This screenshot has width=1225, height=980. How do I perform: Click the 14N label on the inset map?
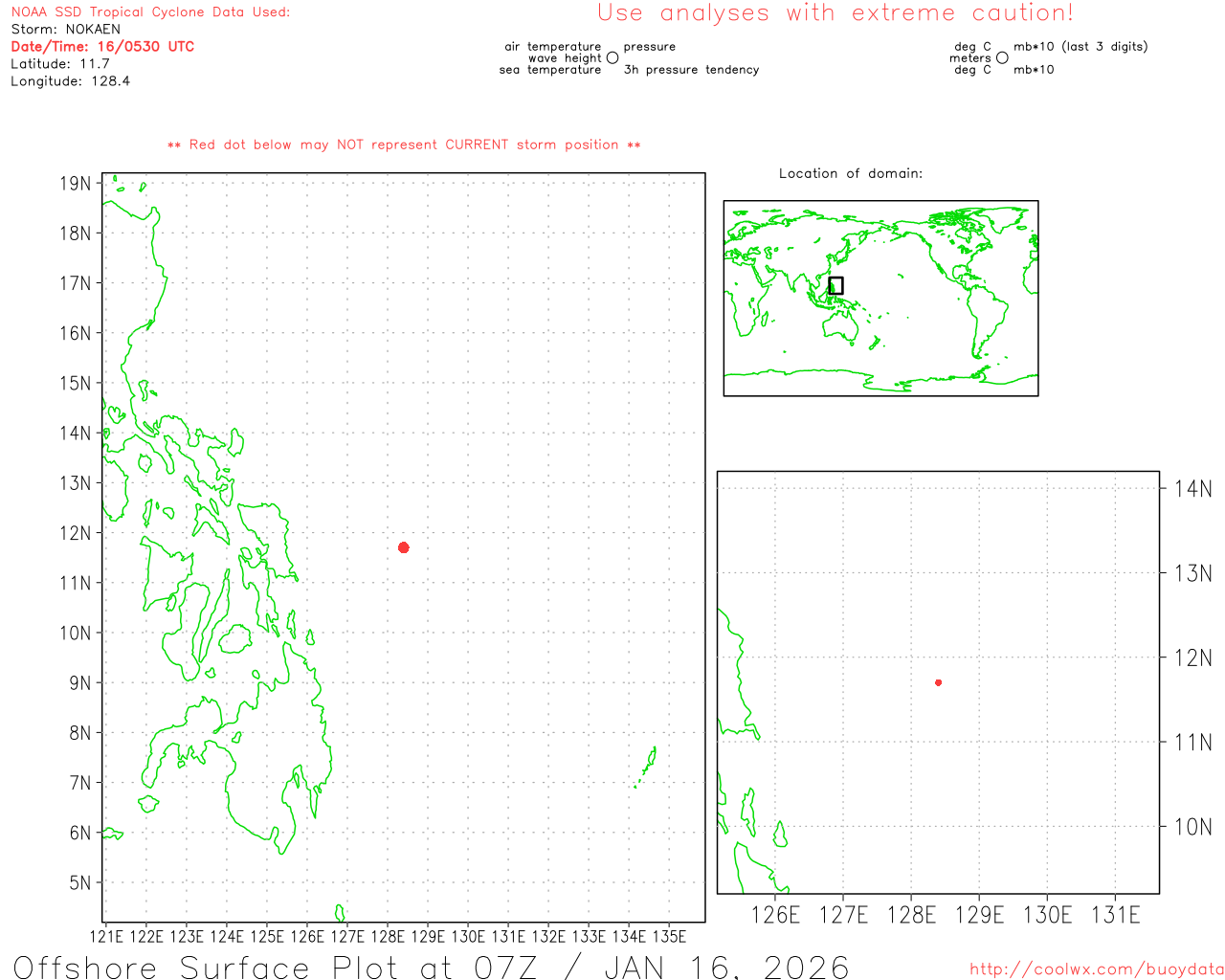pyautogui.click(x=1192, y=489)
